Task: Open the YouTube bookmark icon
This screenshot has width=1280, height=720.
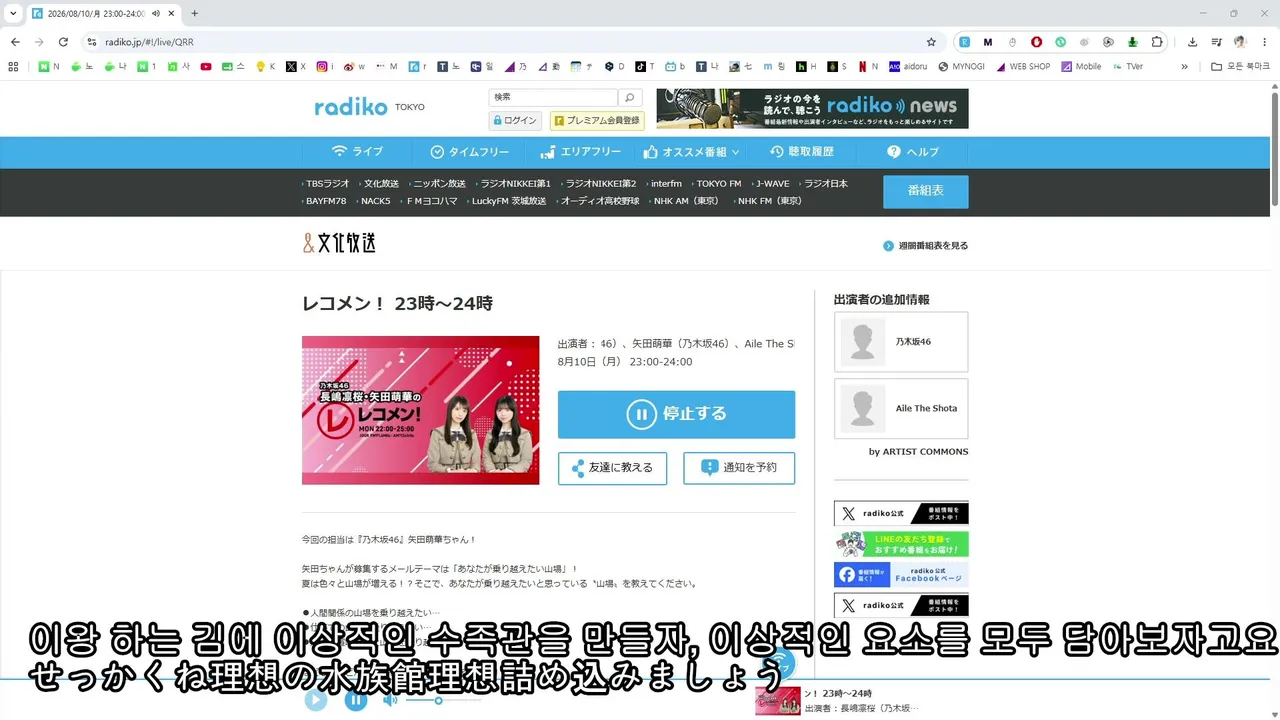Action: (x=206, y=67)
